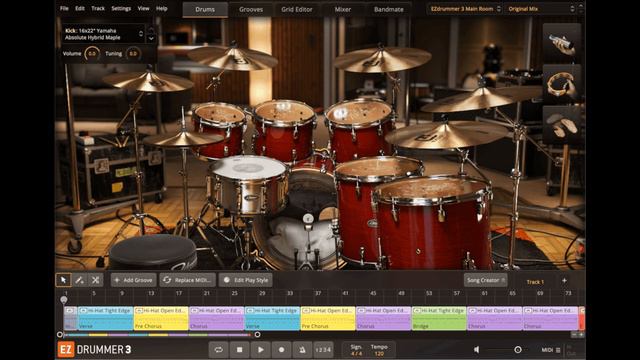The height and width of the screenshot is (360, 640).
Task: Select the second blue Verse block
Action: coord(272,318)
